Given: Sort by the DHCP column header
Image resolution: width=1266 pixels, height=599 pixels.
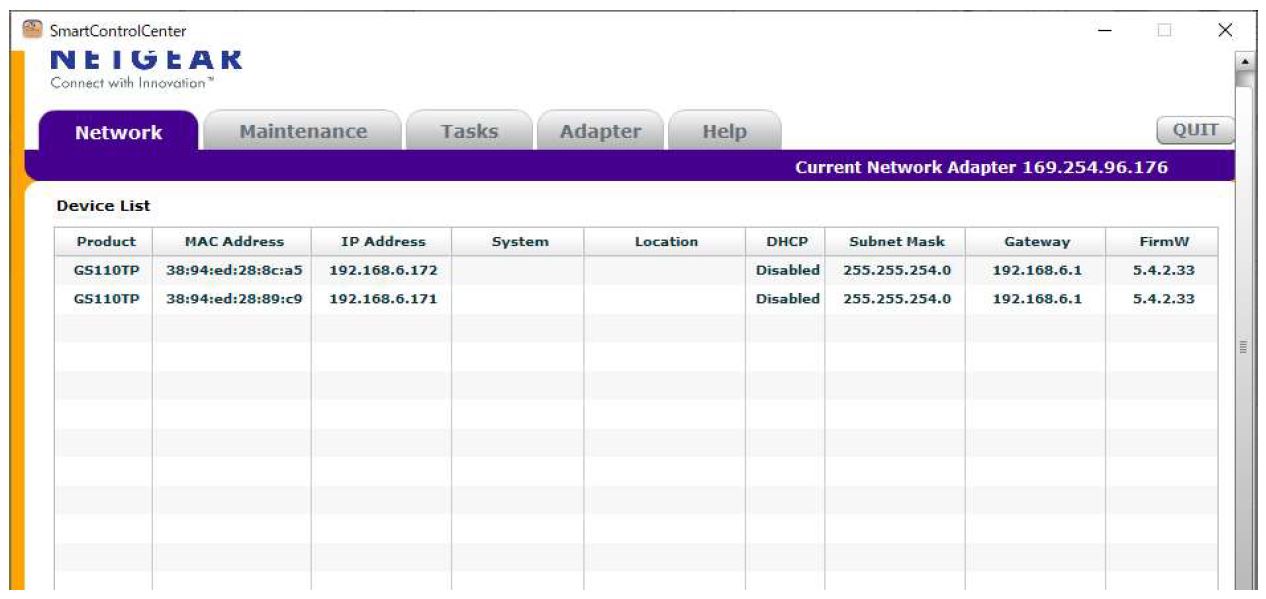Looking at the screenshot, I should click(x=786, y=242).
